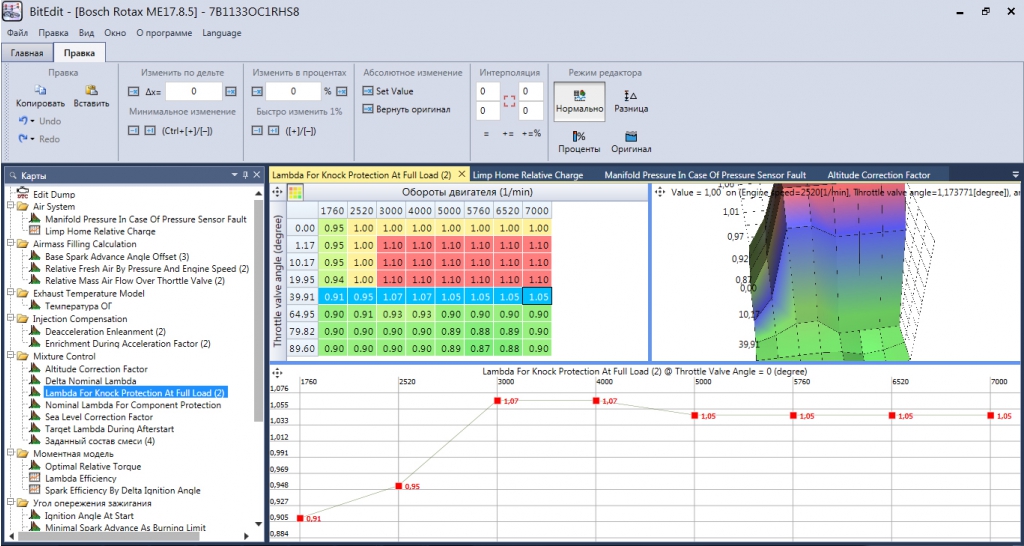
Task: Click the minimal change minus icon (Ctrl+[-])
Action: (134, 131)
